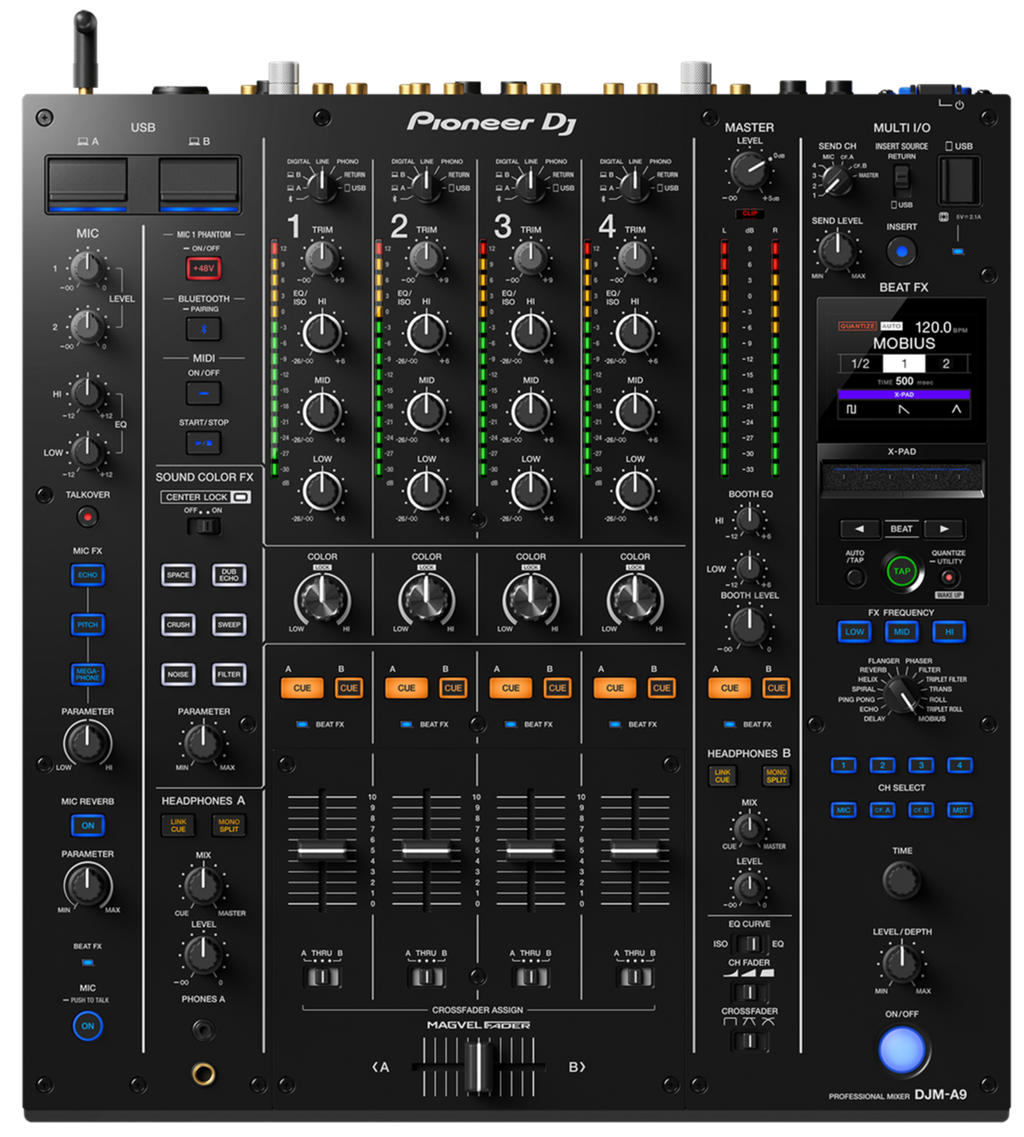The width and height of the screenshot is (1024, 1137).
Task: Select channel 4 in CH SELECT
Action: 959,765
